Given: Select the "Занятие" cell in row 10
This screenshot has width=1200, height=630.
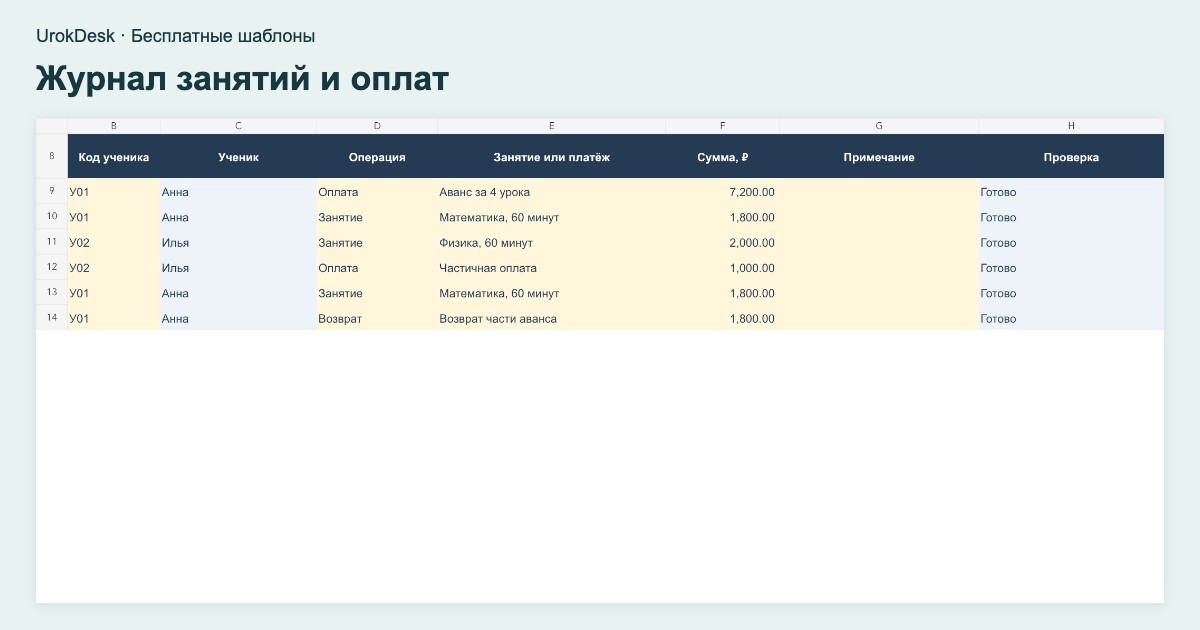Looking at the screenshot, I should 377,217.
